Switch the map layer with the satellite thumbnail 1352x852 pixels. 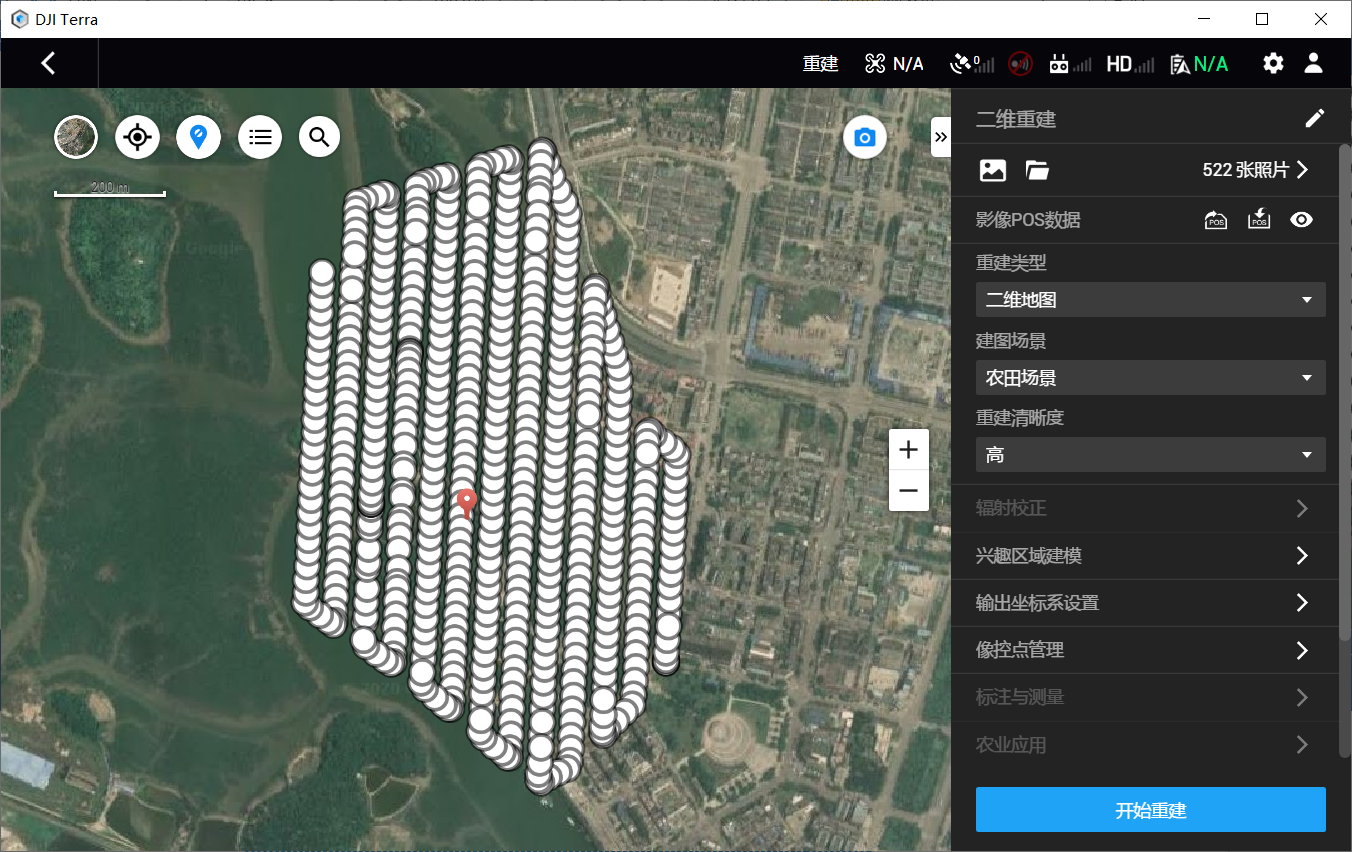pyautogui.click(x=76, y=137)
